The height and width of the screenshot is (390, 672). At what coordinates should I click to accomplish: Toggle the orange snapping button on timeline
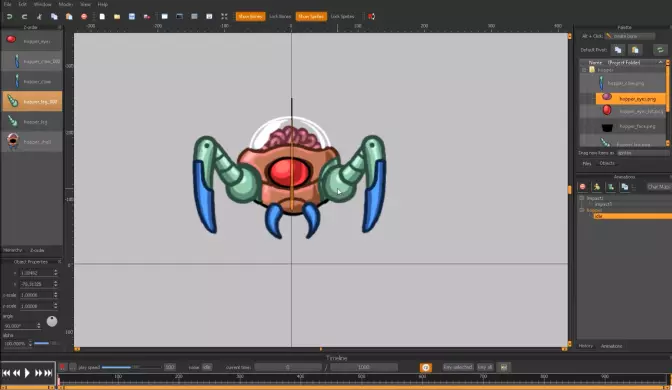click(x=426, y=367)
